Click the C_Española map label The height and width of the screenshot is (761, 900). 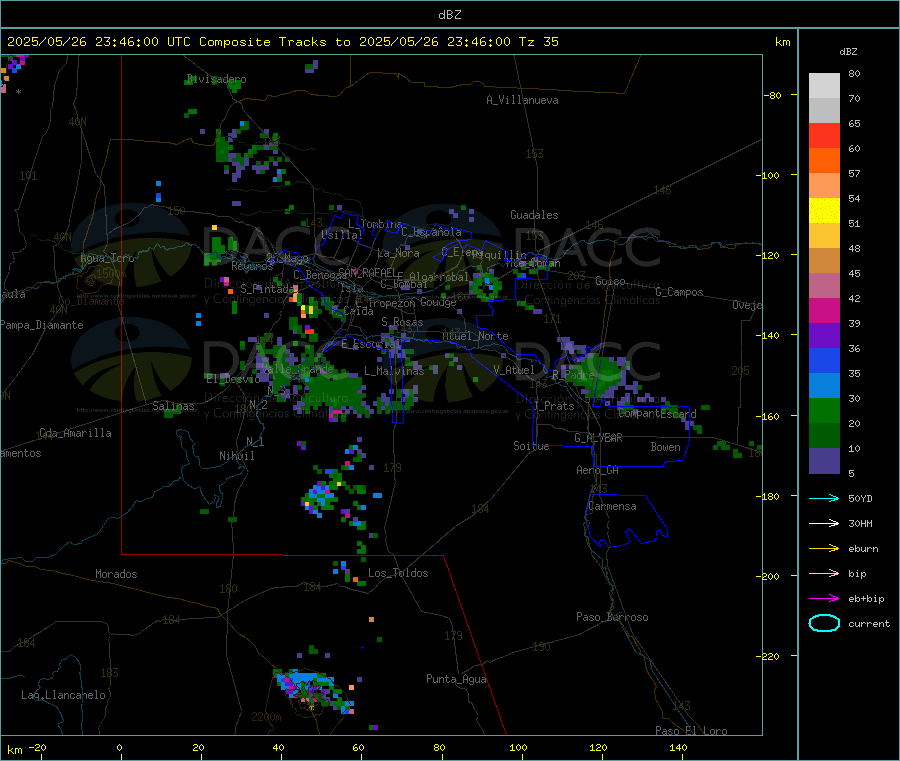pos(431,232)
